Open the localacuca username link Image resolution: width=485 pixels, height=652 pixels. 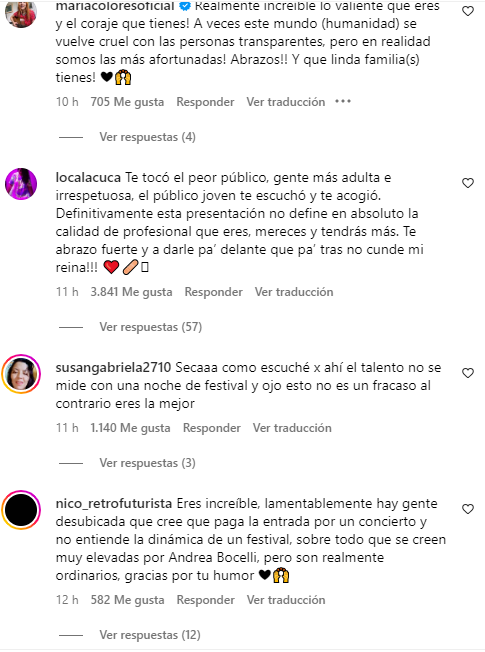coord(88,178)
